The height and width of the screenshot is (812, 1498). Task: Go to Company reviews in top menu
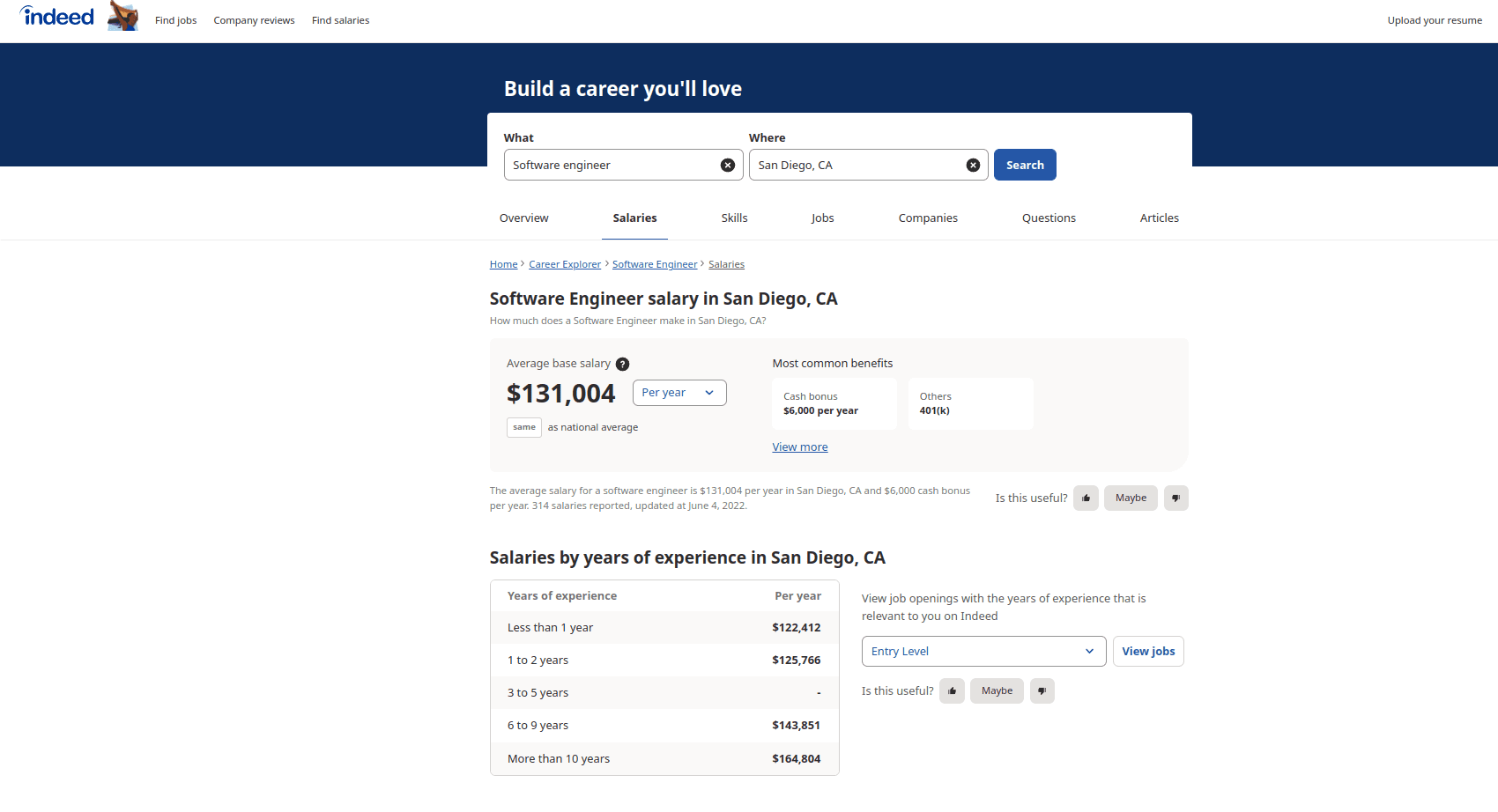point(254,20)
